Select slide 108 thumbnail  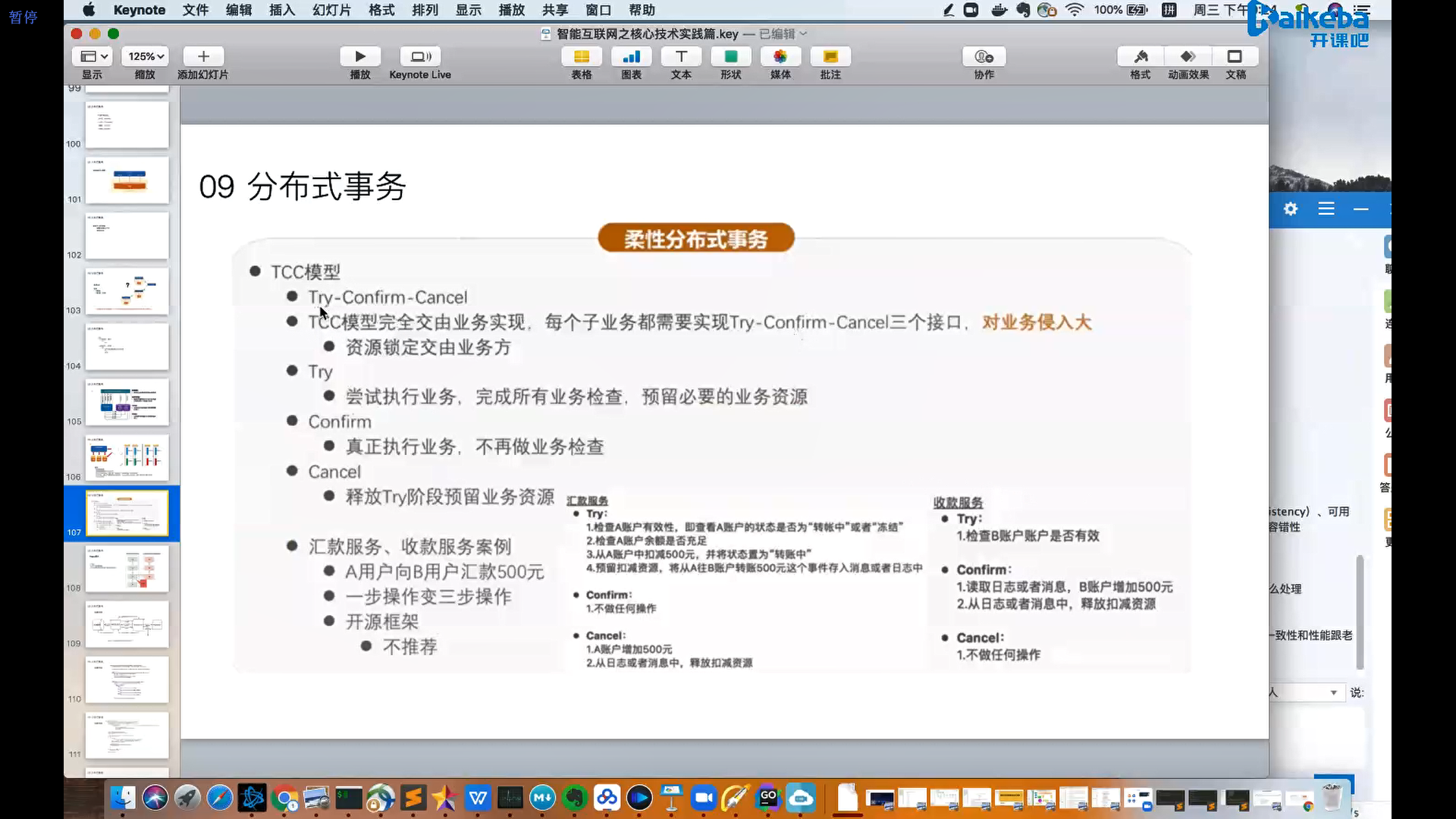127,569
